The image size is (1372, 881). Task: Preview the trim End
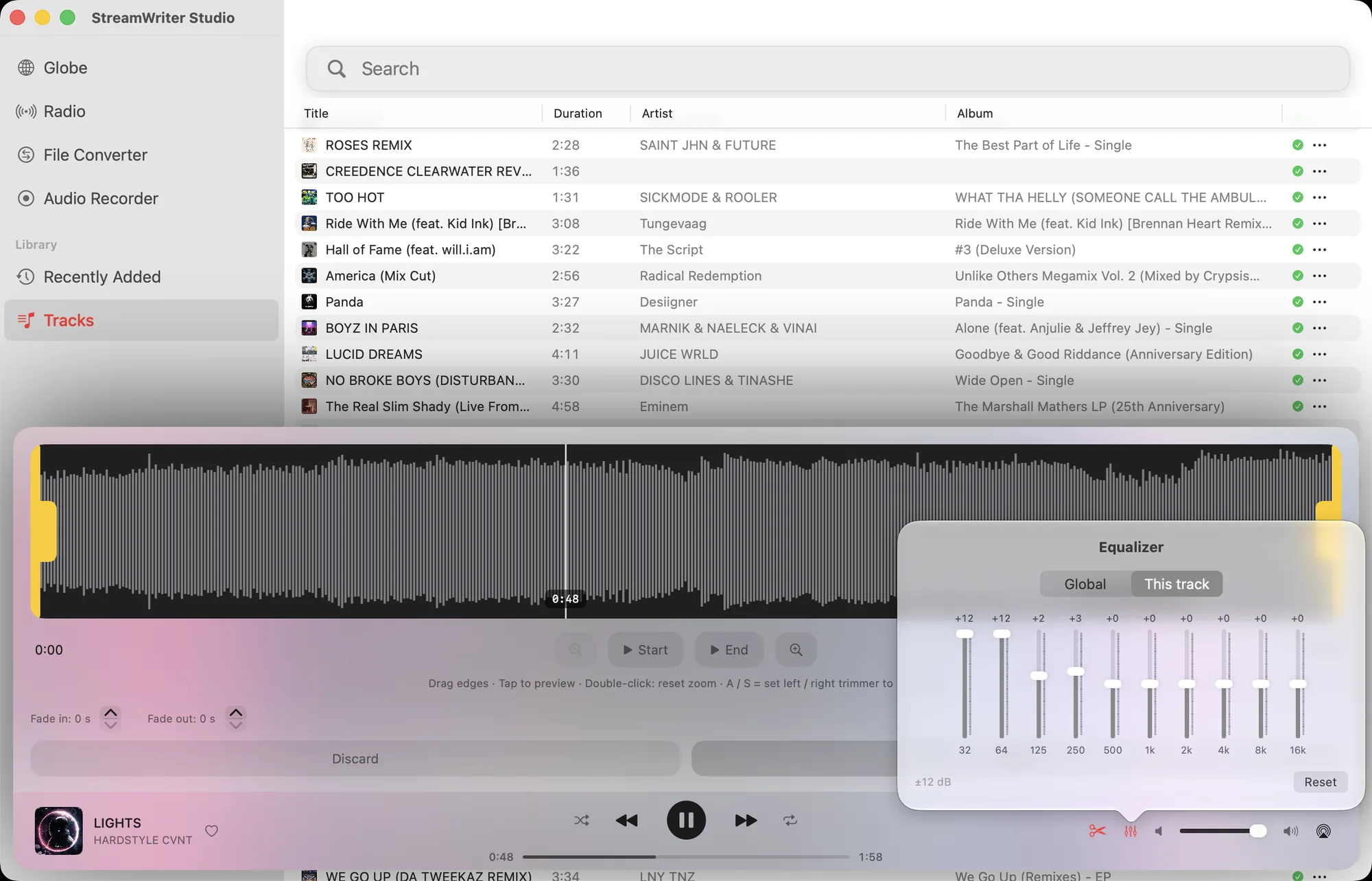tap(729, 650)
